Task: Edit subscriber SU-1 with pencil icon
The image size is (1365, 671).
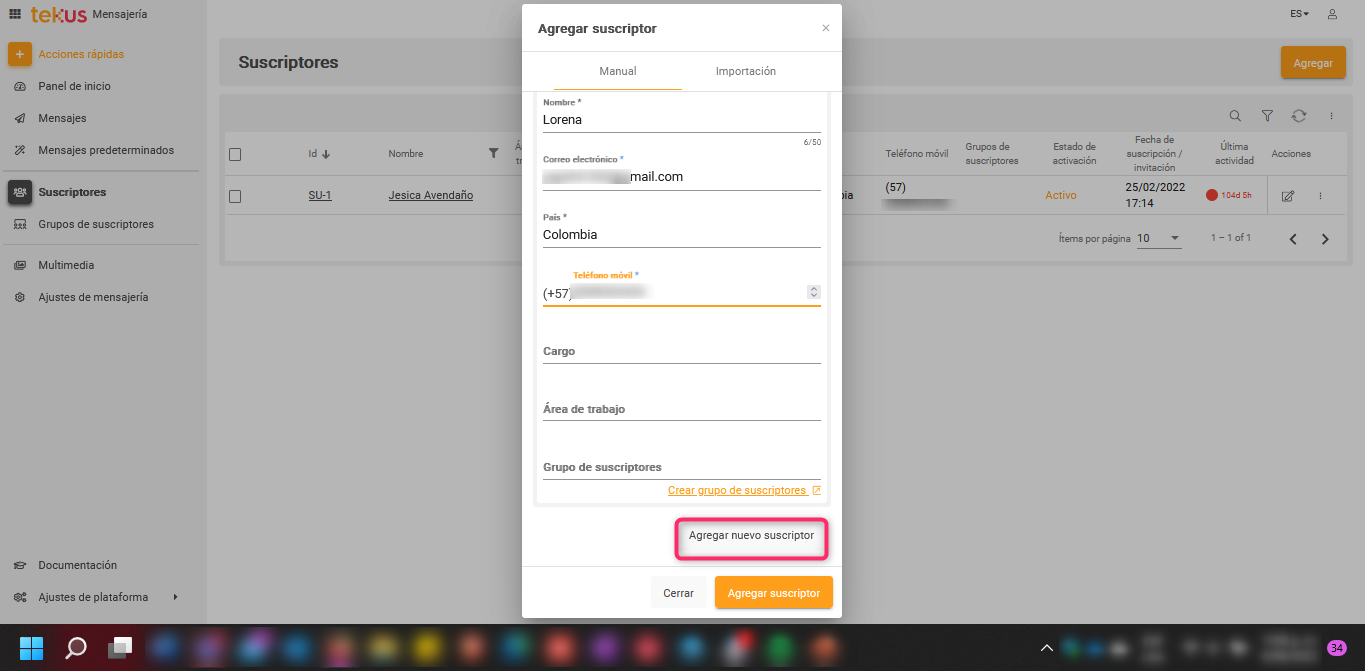Action: pyautogui.click(x=1288, y=196)
